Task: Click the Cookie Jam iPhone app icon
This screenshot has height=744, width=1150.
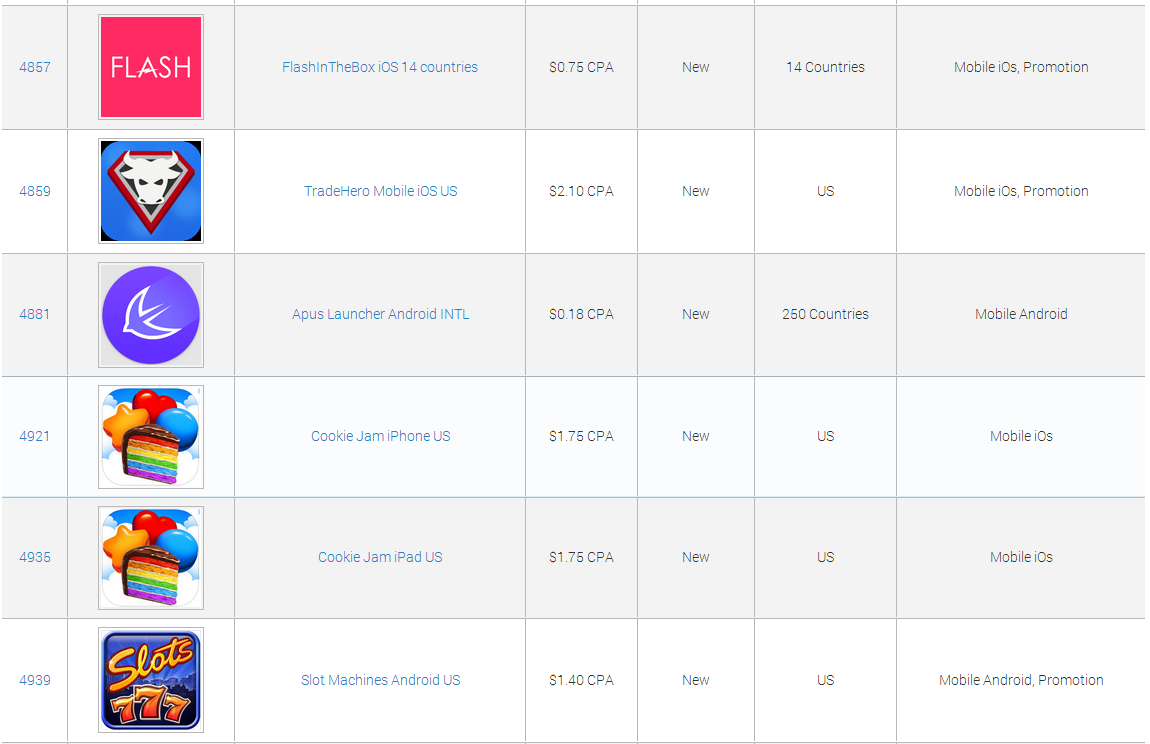Action: point(151,437)
